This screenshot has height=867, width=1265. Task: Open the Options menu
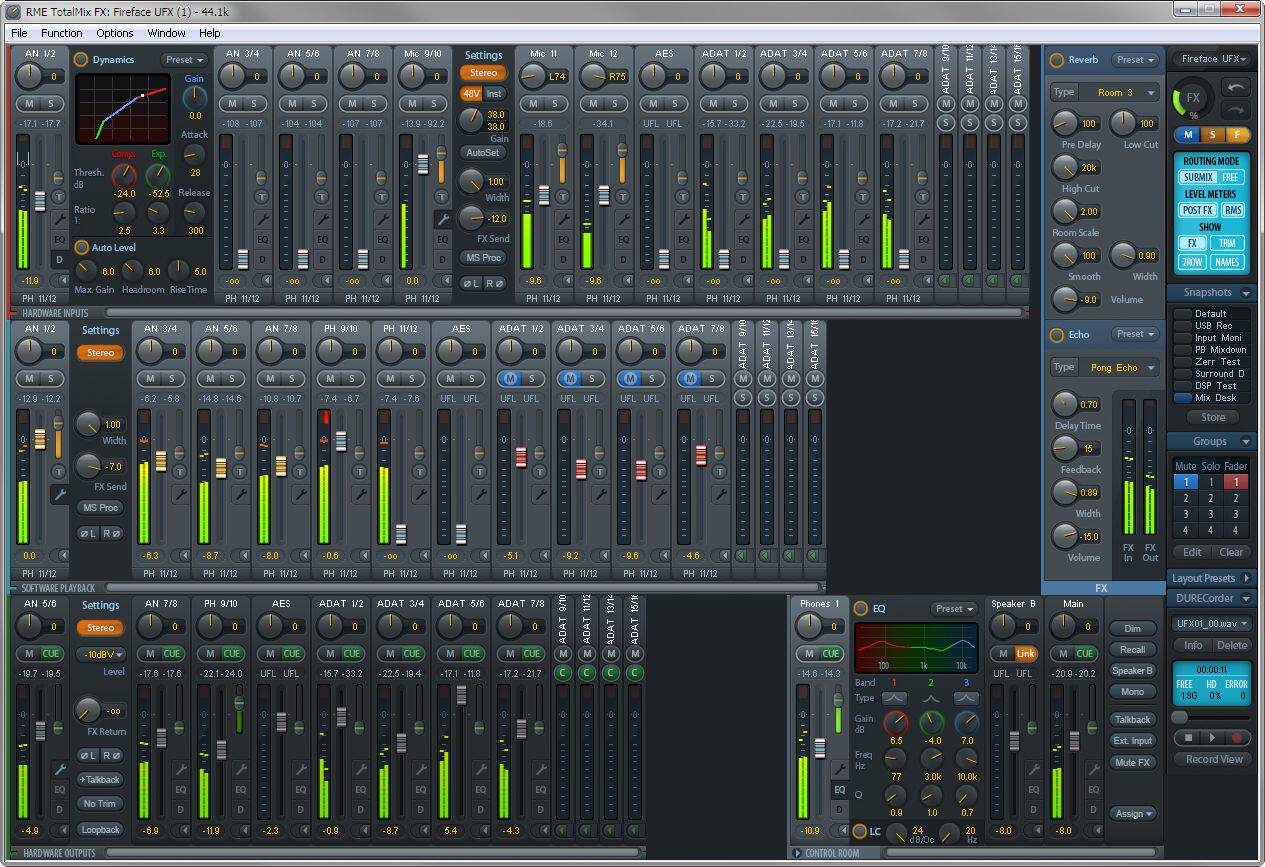click(115, 33)
